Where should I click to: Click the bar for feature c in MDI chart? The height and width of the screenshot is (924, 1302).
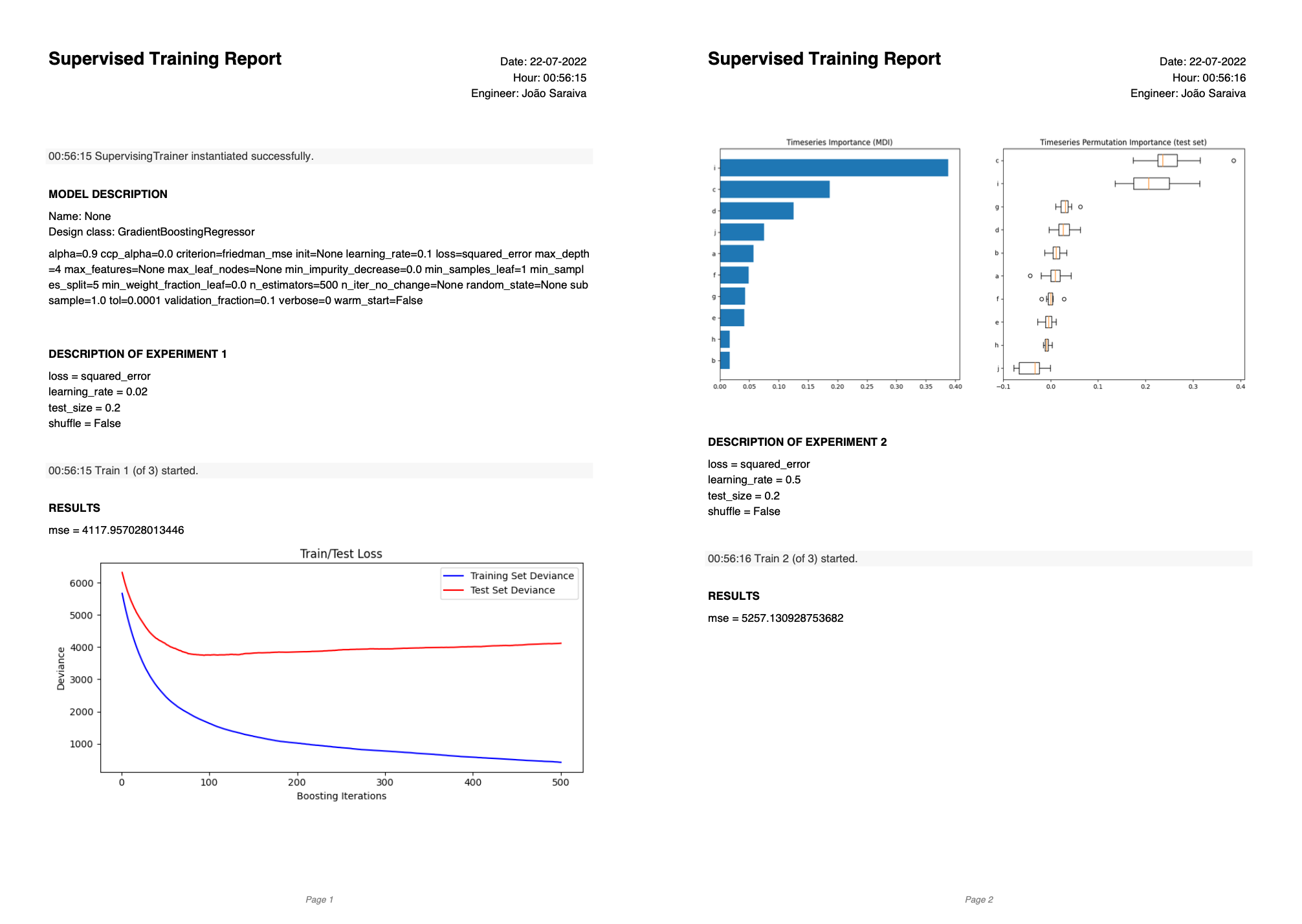tap(775, 190)
